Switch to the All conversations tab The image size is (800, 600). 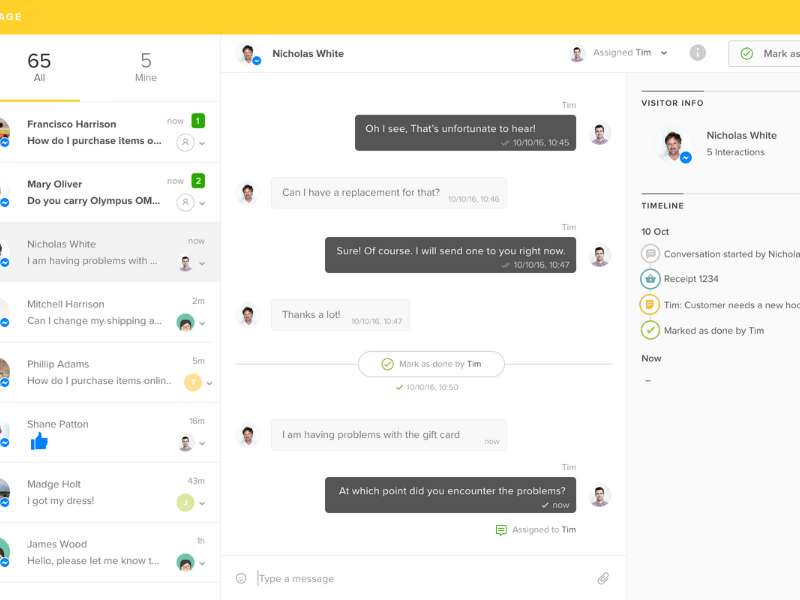[39, 67]
